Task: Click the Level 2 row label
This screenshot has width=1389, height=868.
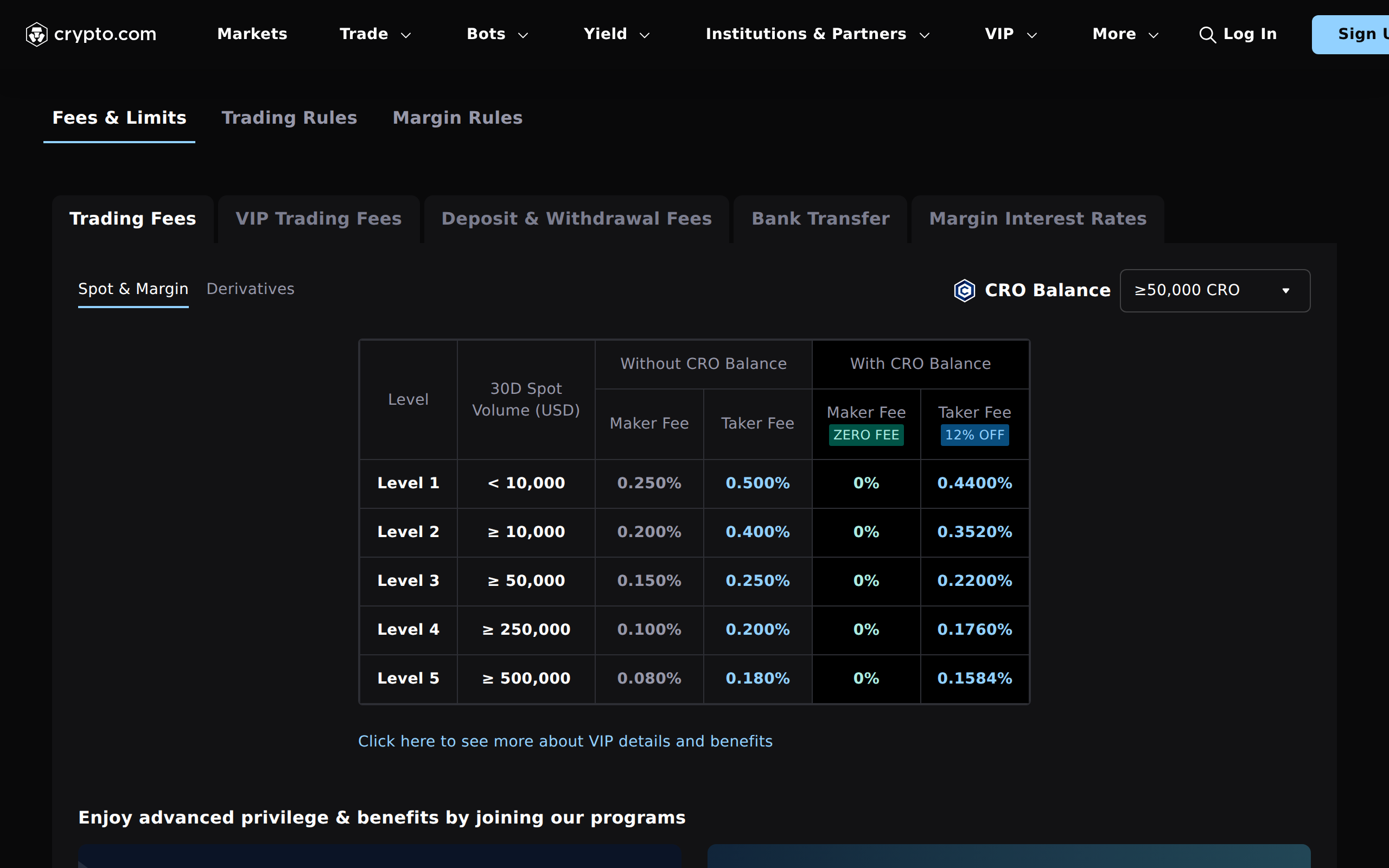Action: tap(408, 532)
